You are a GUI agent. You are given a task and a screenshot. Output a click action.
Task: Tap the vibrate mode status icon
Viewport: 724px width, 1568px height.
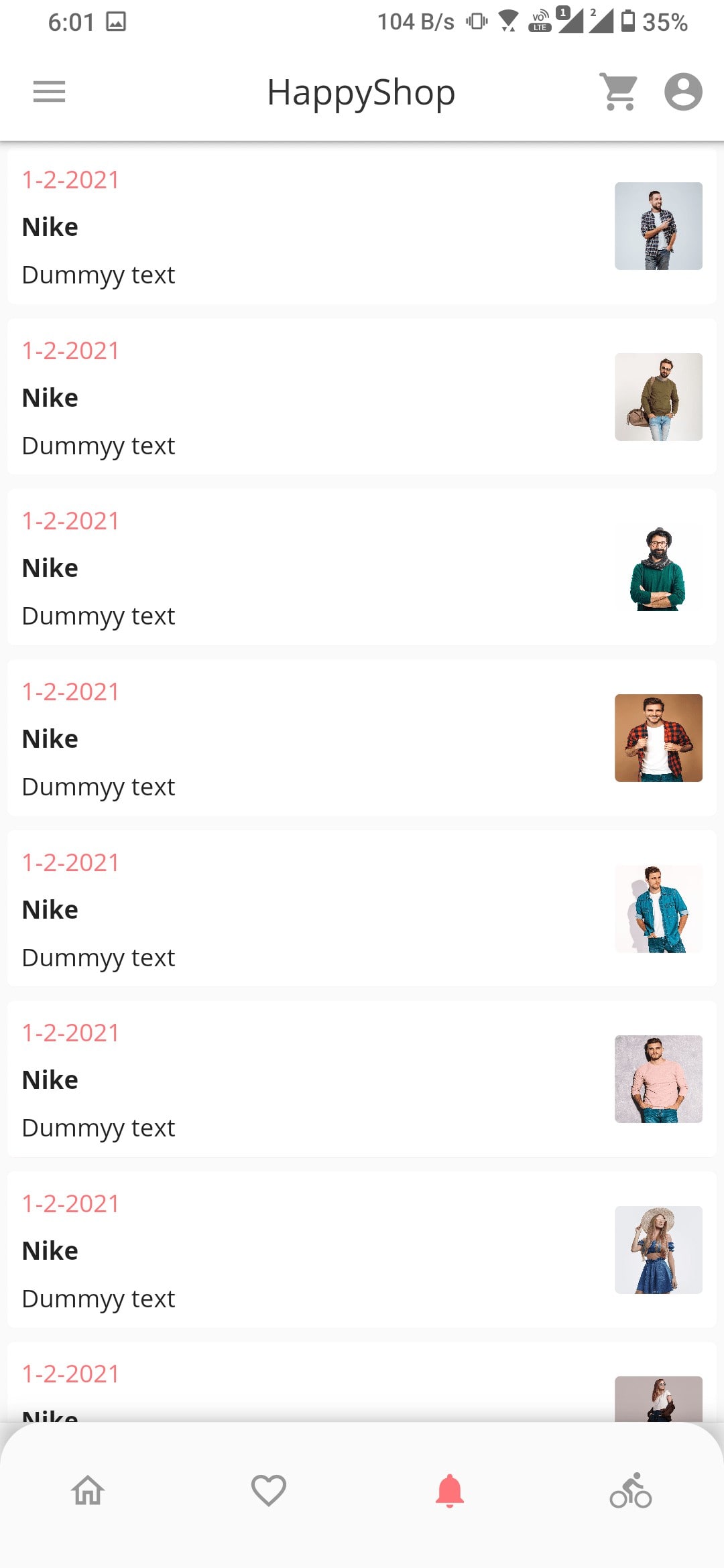click(x=477, y=21)
